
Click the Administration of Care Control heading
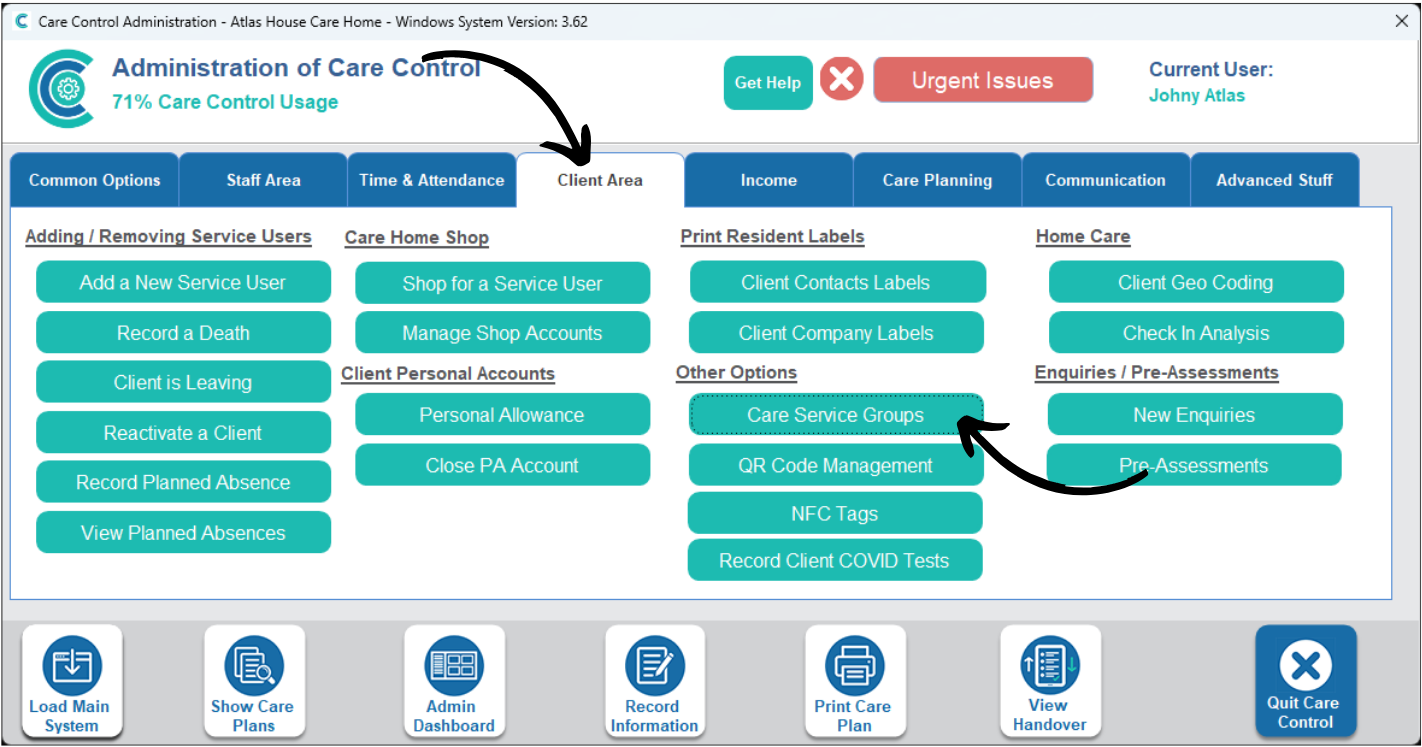point(296,68)
